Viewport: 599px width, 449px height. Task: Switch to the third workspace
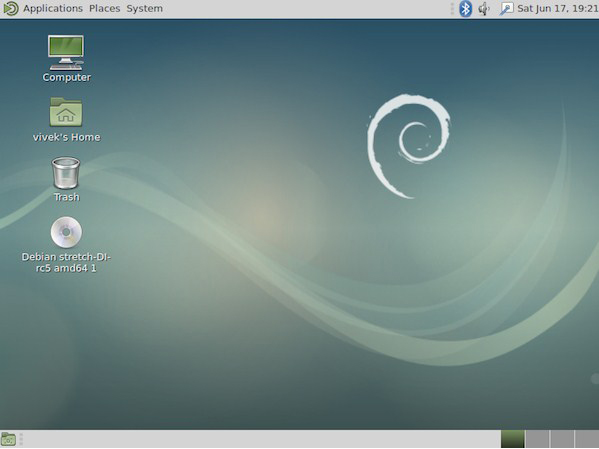(x=562, y=439)
